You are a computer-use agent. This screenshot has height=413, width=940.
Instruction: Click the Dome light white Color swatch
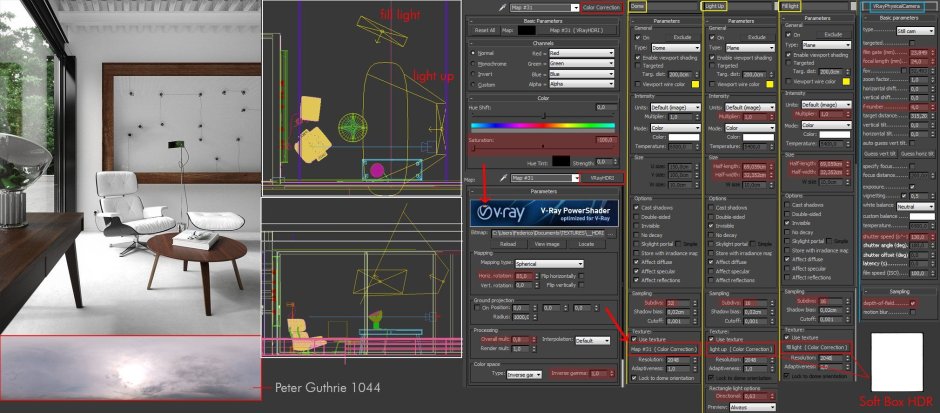pos(683,137)
